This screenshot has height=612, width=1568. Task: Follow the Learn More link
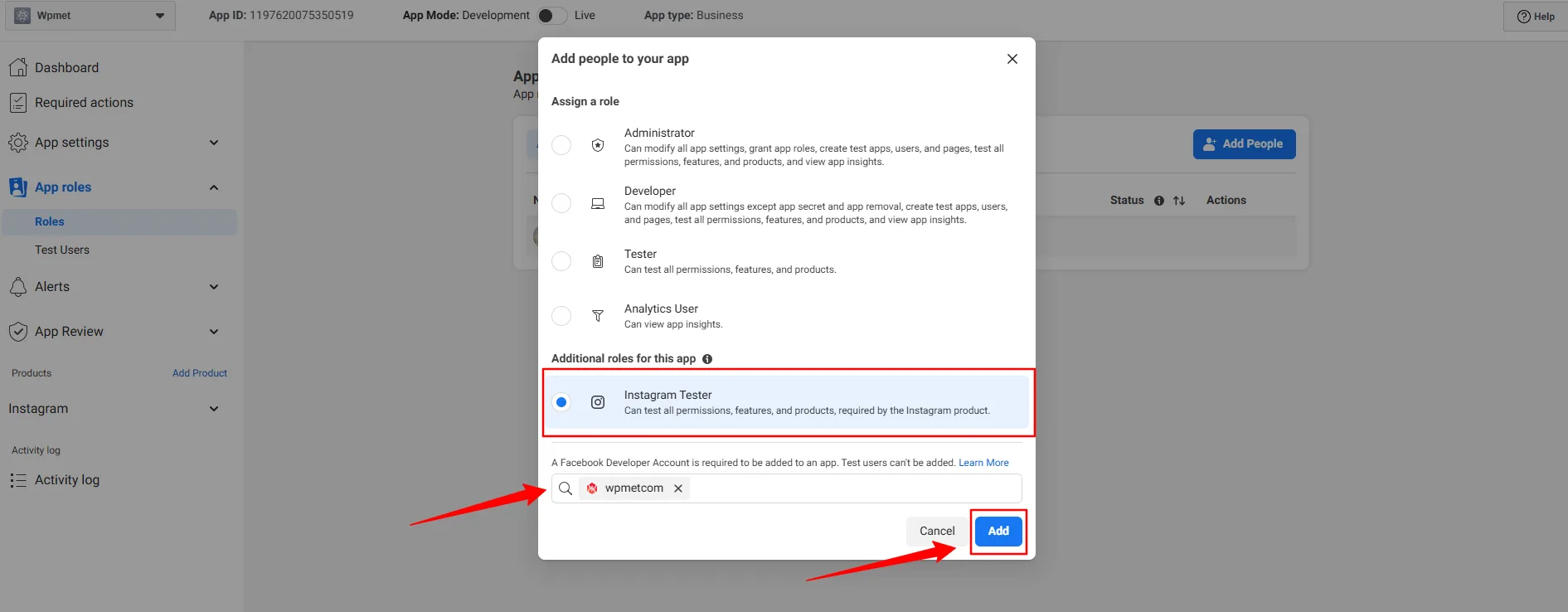click(983, 463)
